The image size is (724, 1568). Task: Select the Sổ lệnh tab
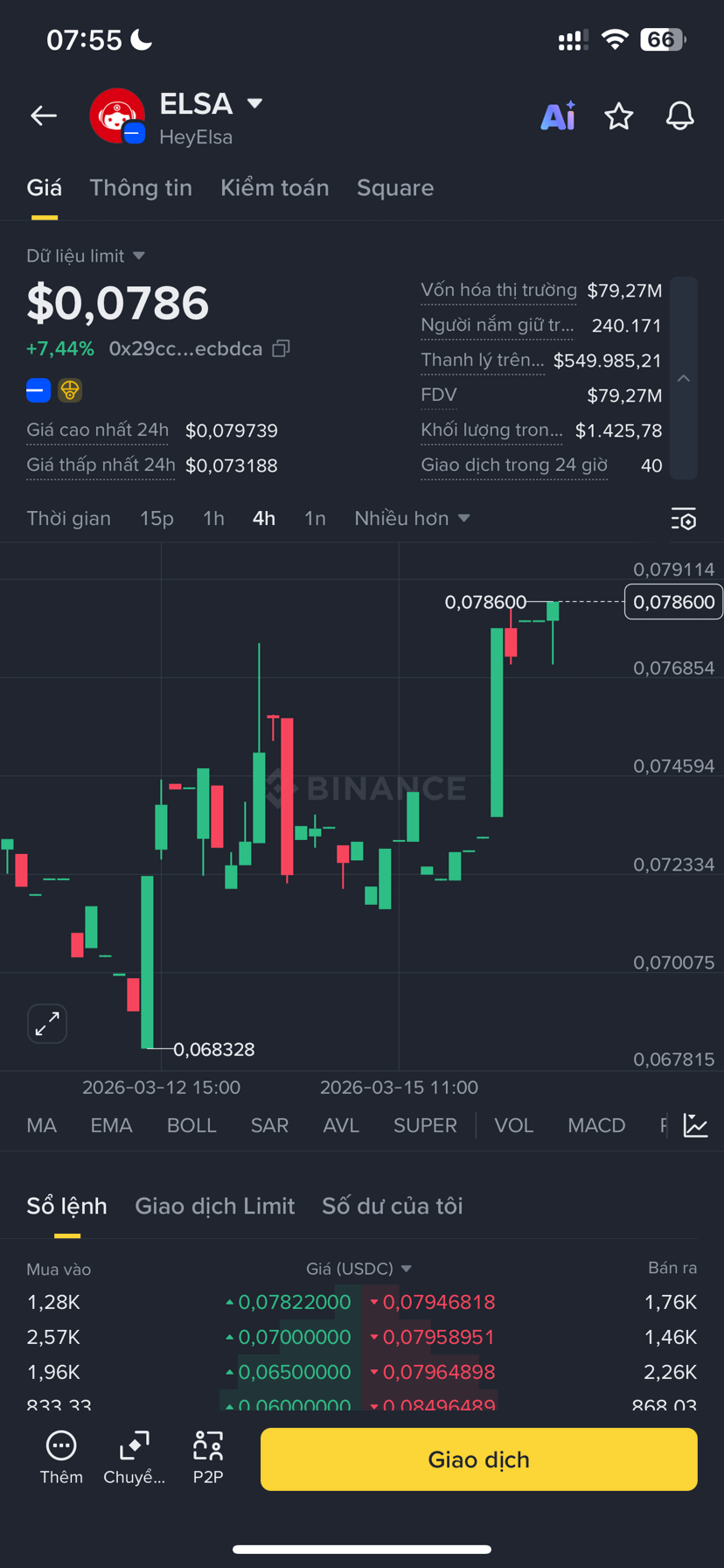coord(67,1206)
